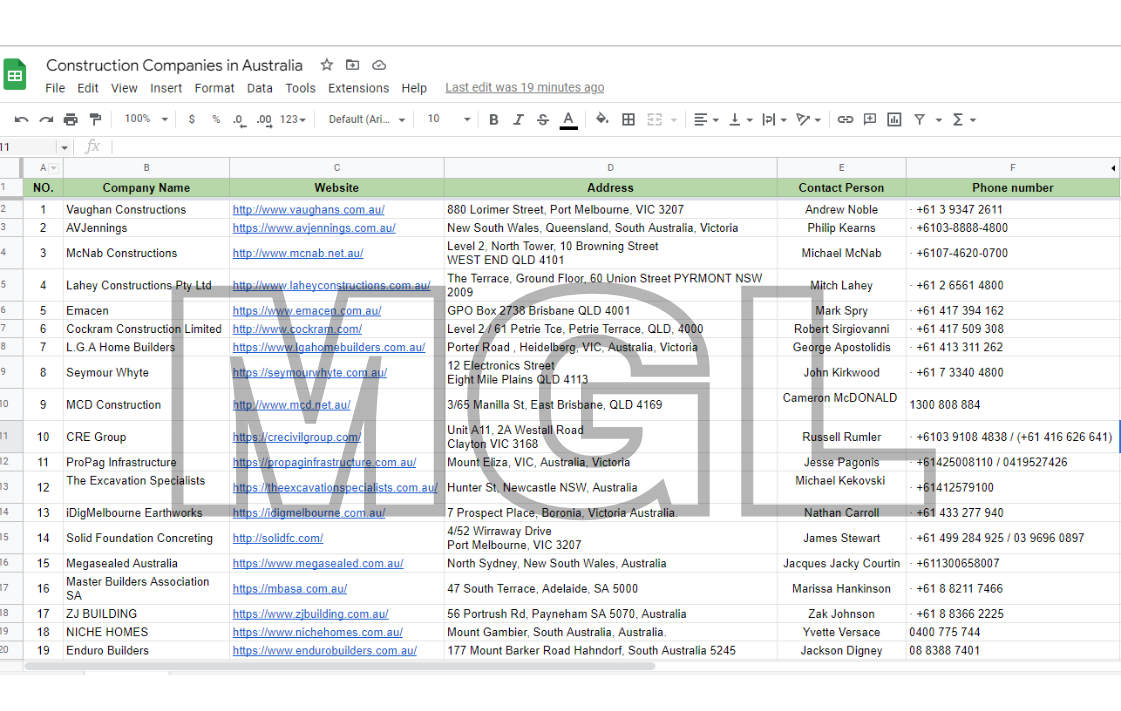The width and height of the screenshot is (1121, 711).
Task: Open the solidfc.com link
Action: (x=278, y=538)
